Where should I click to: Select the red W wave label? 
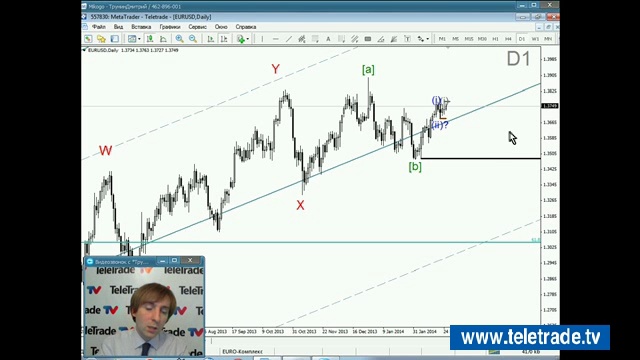[105, 151]
